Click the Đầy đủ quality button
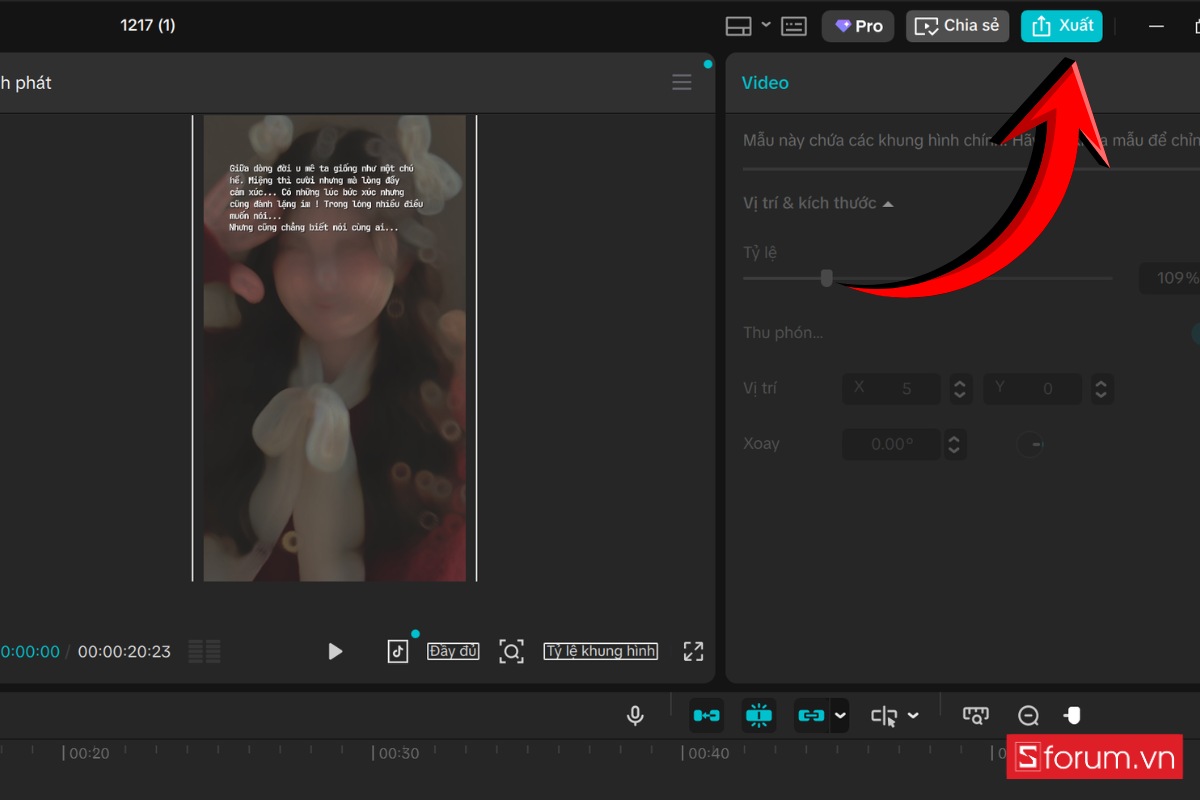1200x800 pixels. [x=453, y=652]
